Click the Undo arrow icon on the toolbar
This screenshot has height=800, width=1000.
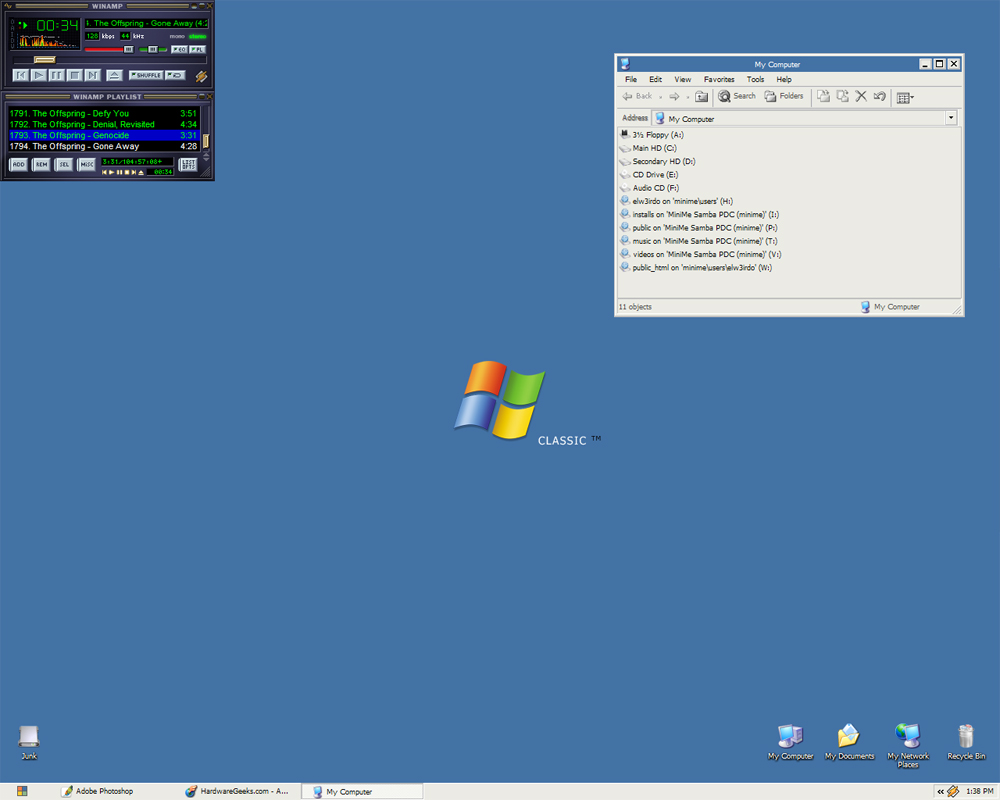click(878, 95)
